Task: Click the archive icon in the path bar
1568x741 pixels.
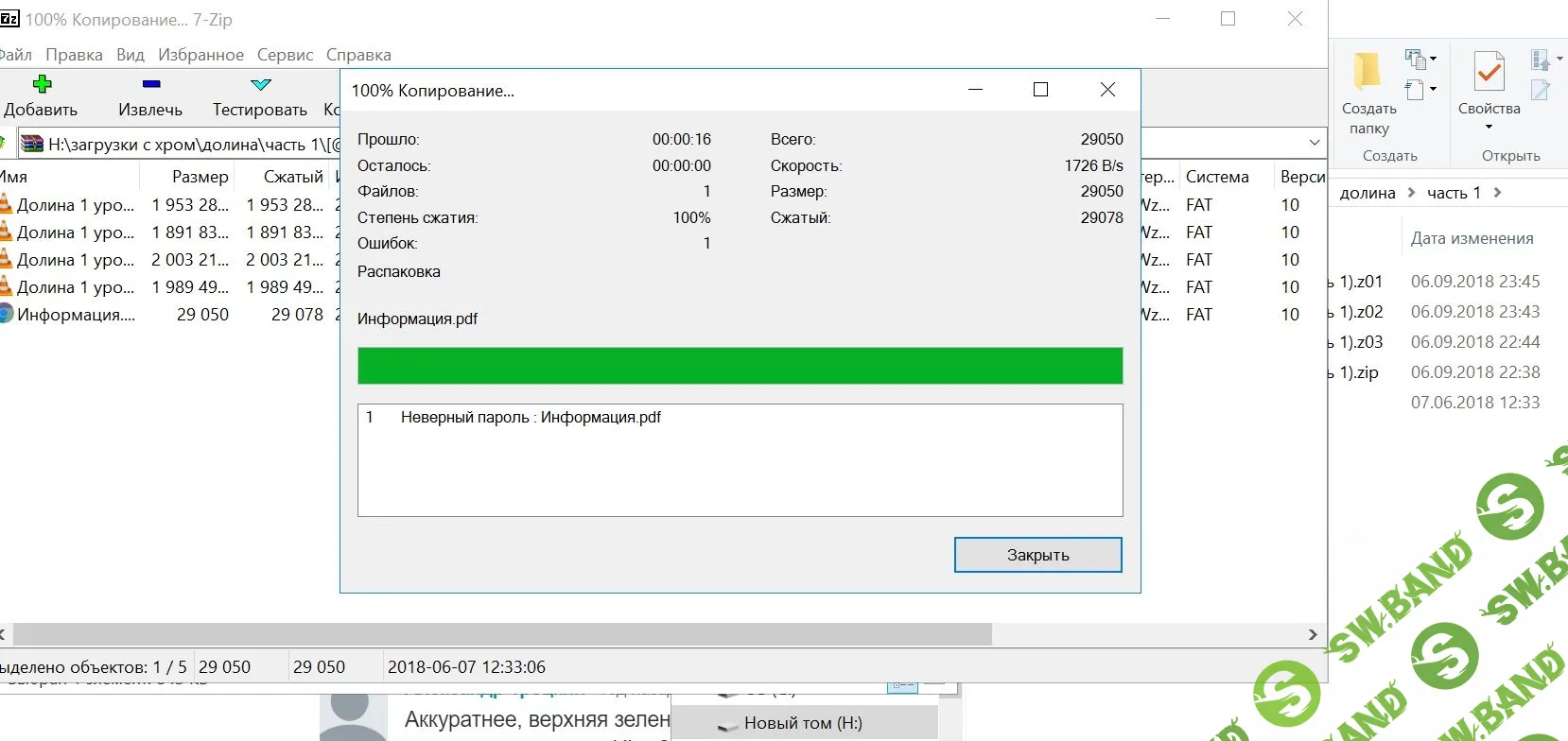Action: (33, 145)
